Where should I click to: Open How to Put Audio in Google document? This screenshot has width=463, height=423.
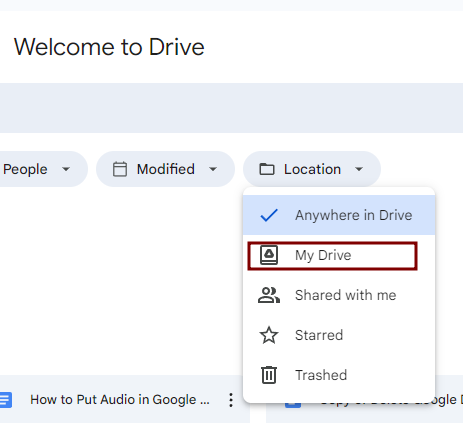[120, 400]
